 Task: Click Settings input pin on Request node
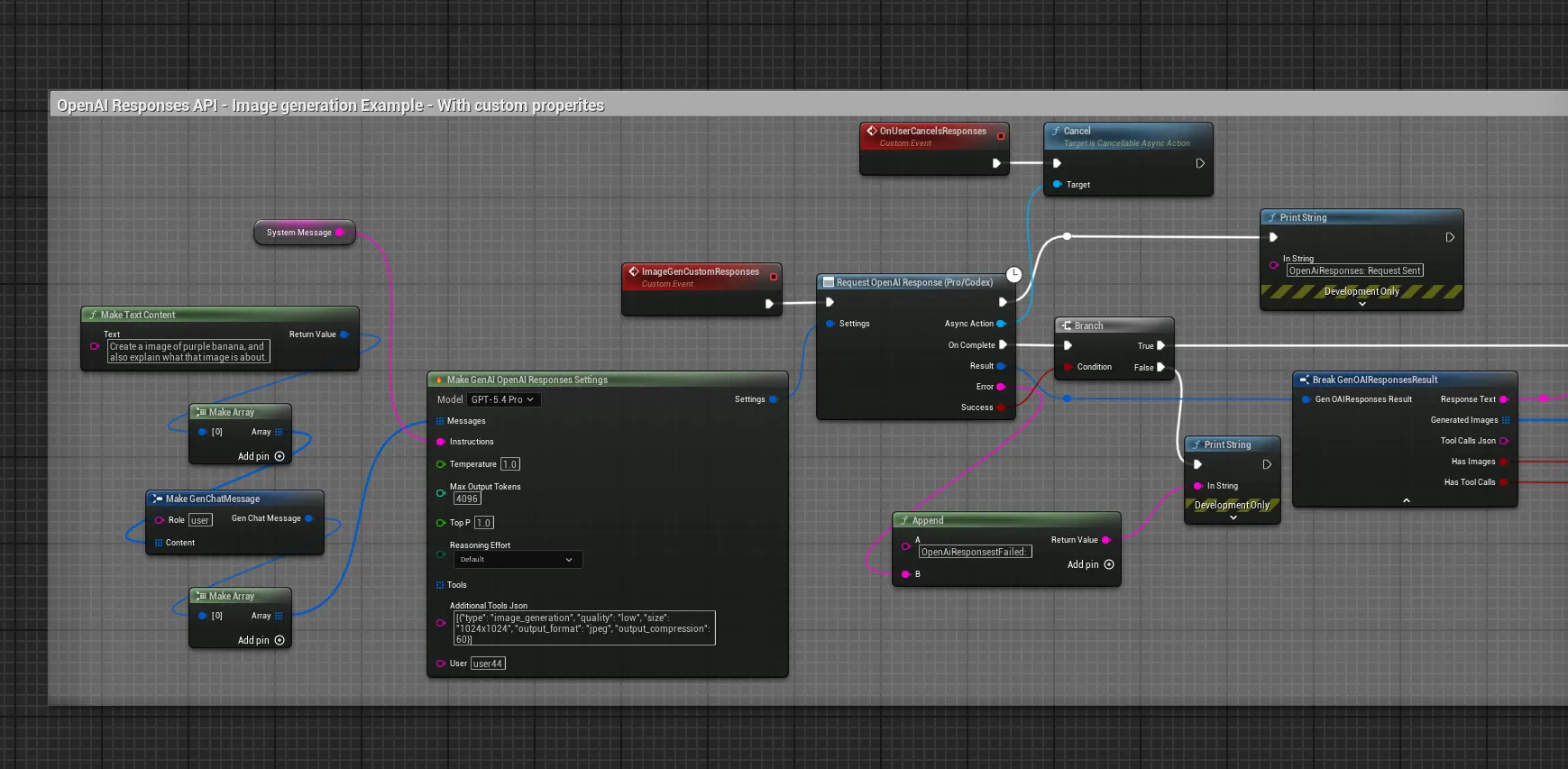click(830, 324)
